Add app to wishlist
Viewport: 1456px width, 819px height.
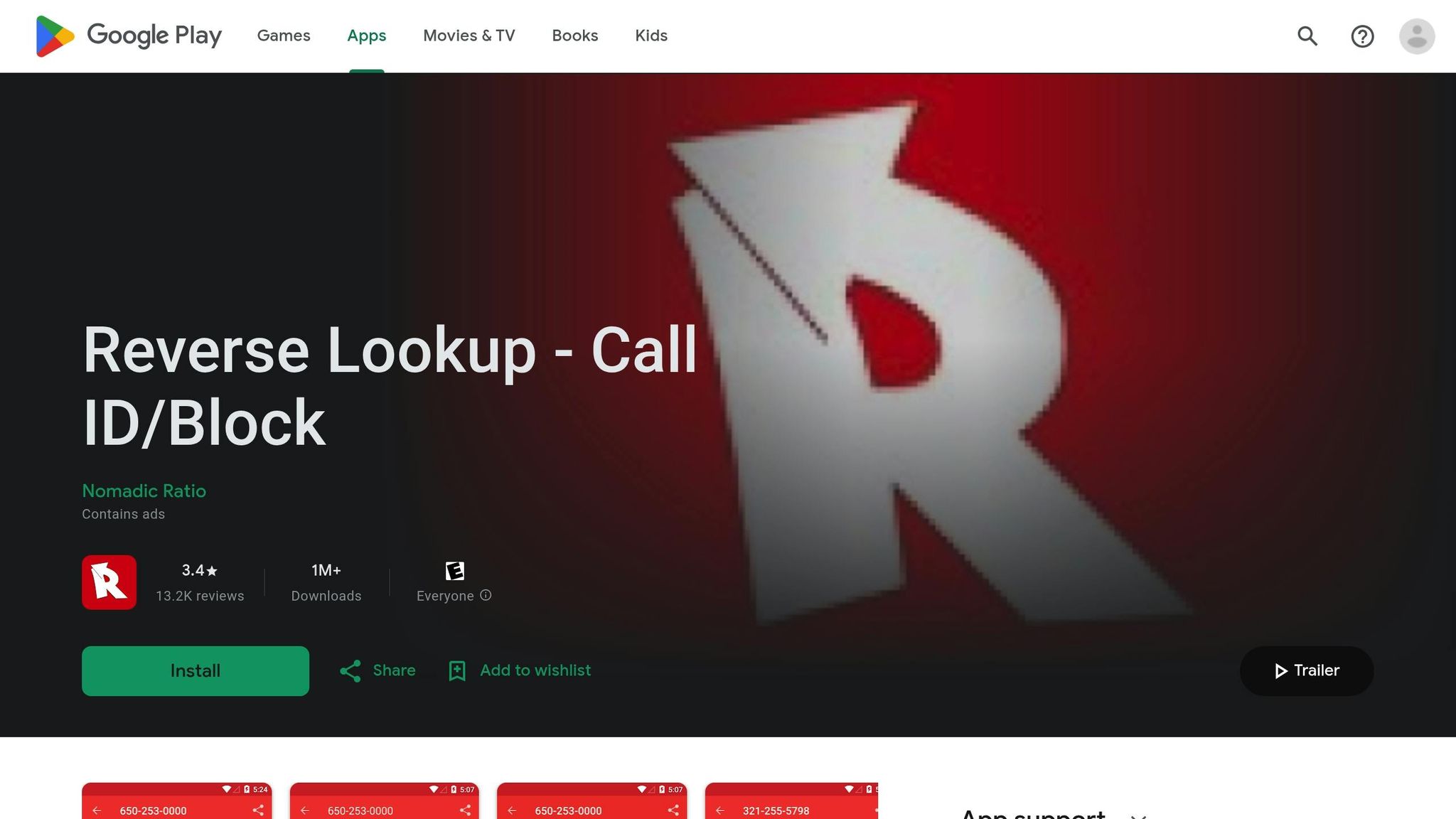click(x=520, y=670)
